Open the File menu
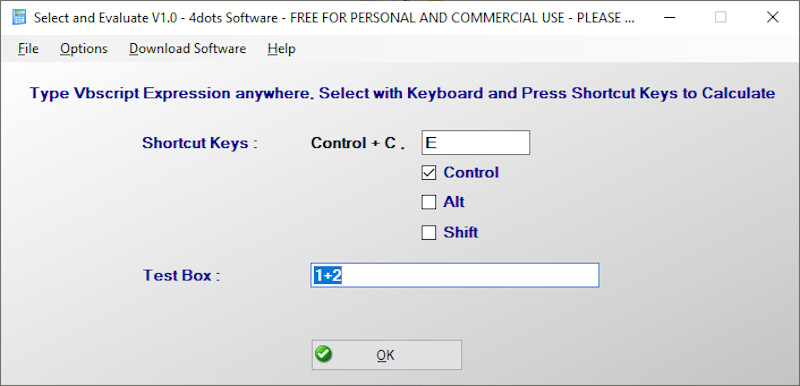Image resolution: width=800 pixels, height=386 pixels. 28,49
